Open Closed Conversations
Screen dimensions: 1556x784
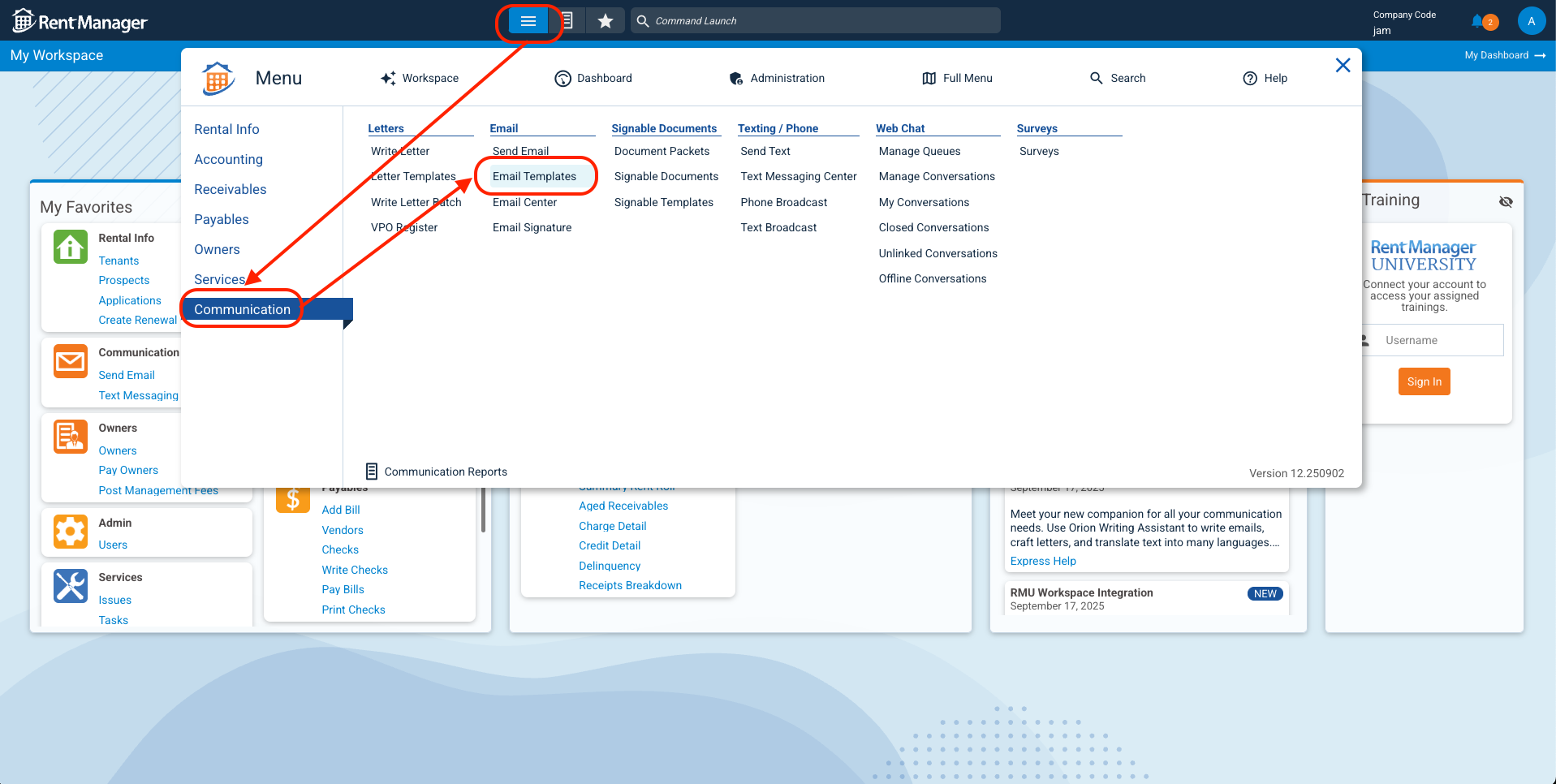933,227
